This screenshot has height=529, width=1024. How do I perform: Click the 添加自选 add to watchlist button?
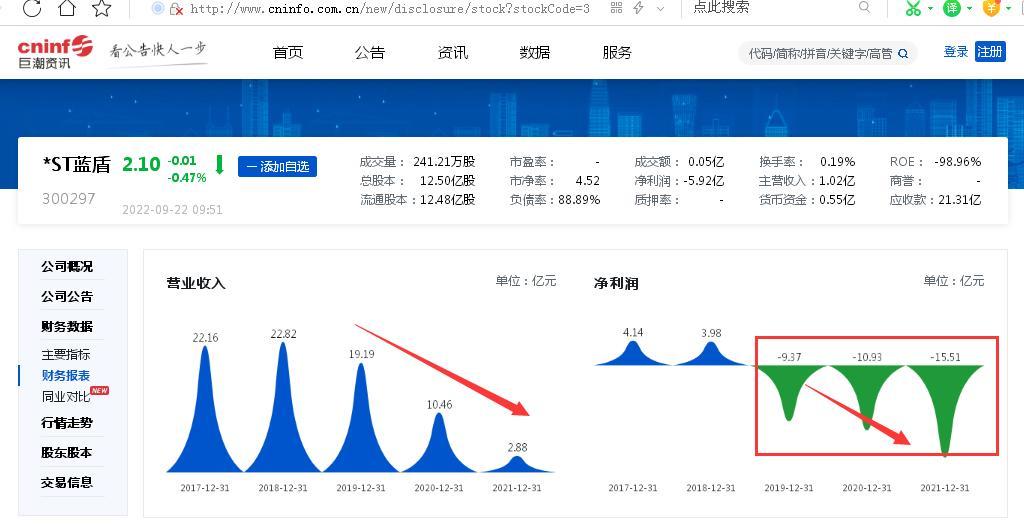(x=278, y=167)
